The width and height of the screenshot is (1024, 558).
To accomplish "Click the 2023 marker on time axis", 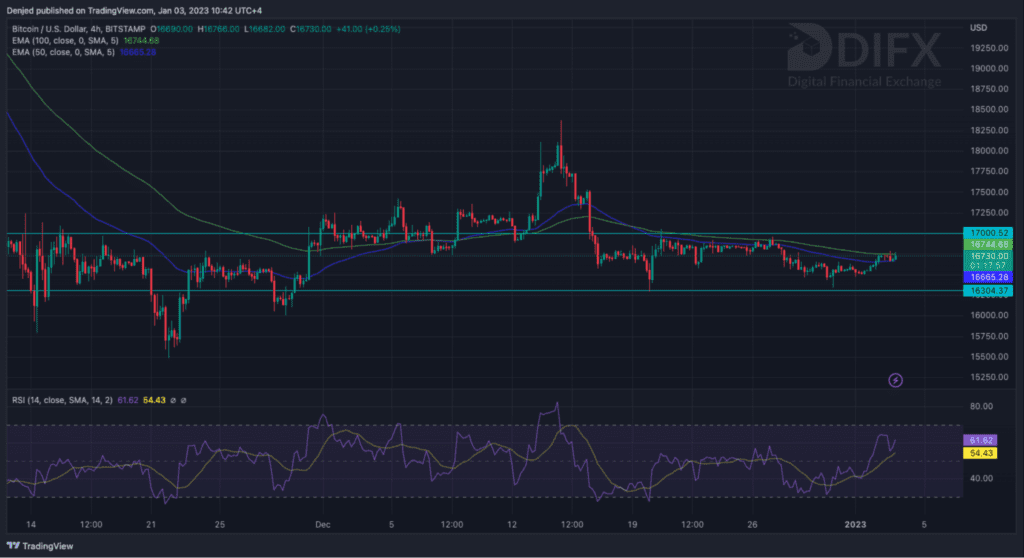I will click(858, 523).
